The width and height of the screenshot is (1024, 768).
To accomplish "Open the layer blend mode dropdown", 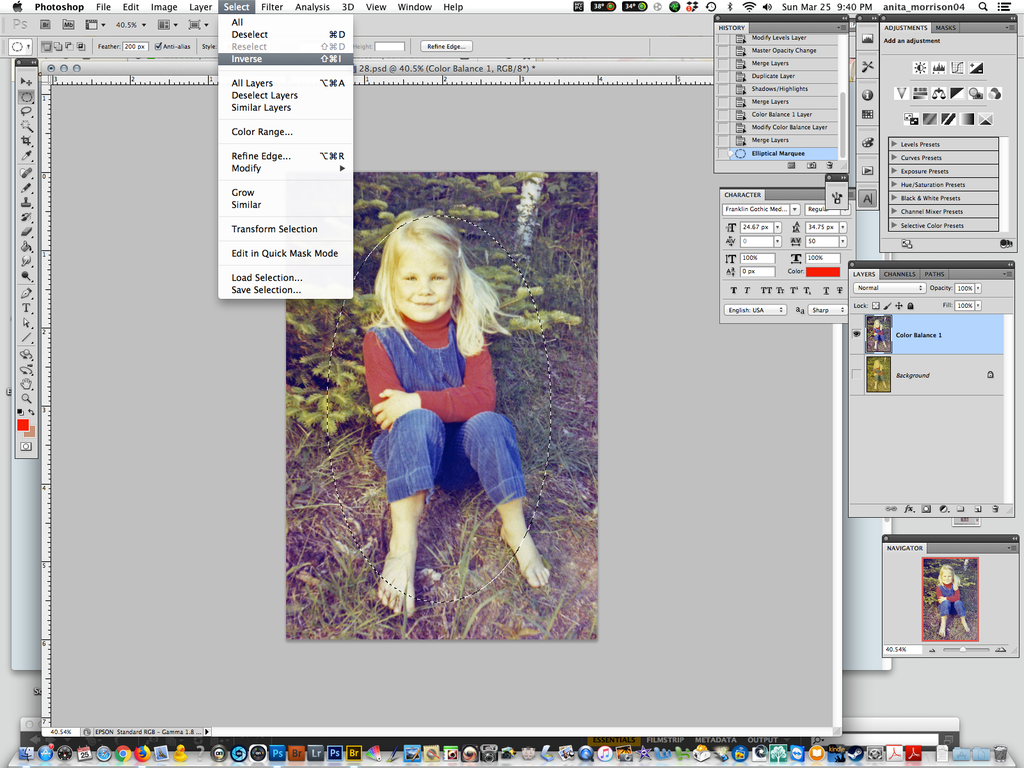I will tap(889, 289).
